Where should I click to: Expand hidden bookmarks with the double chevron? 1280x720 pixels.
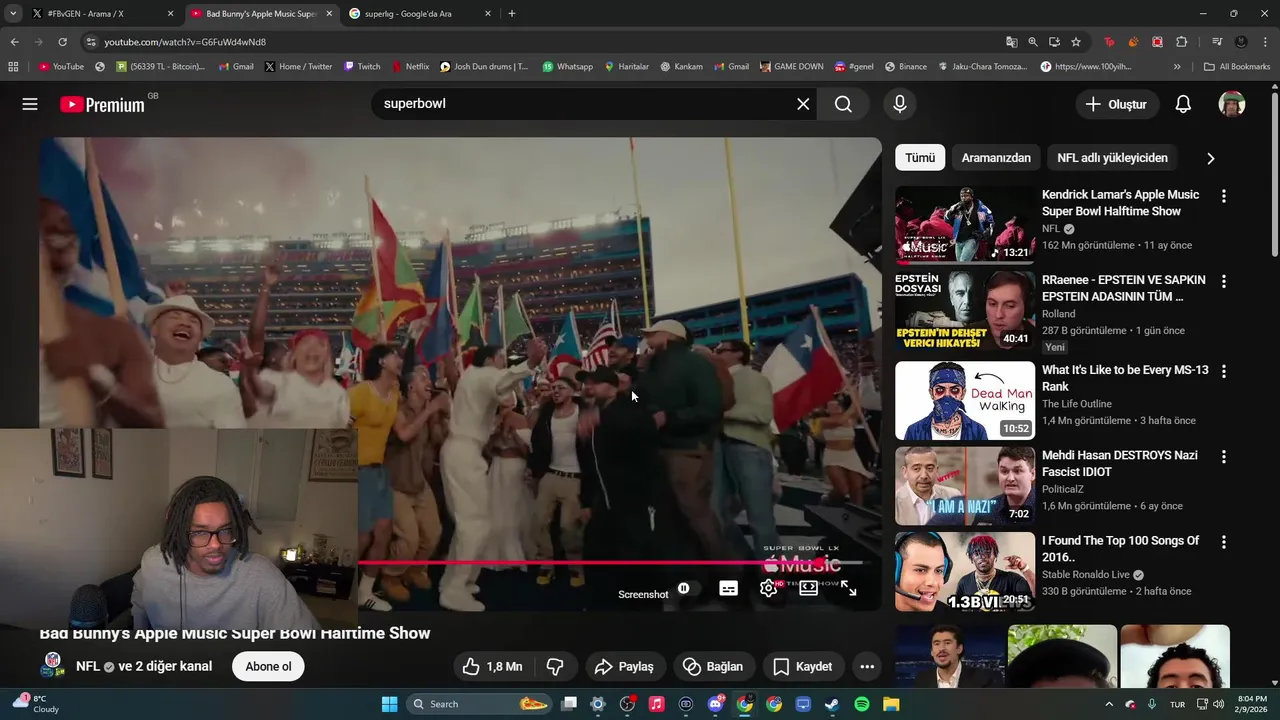click(1177, 67)
